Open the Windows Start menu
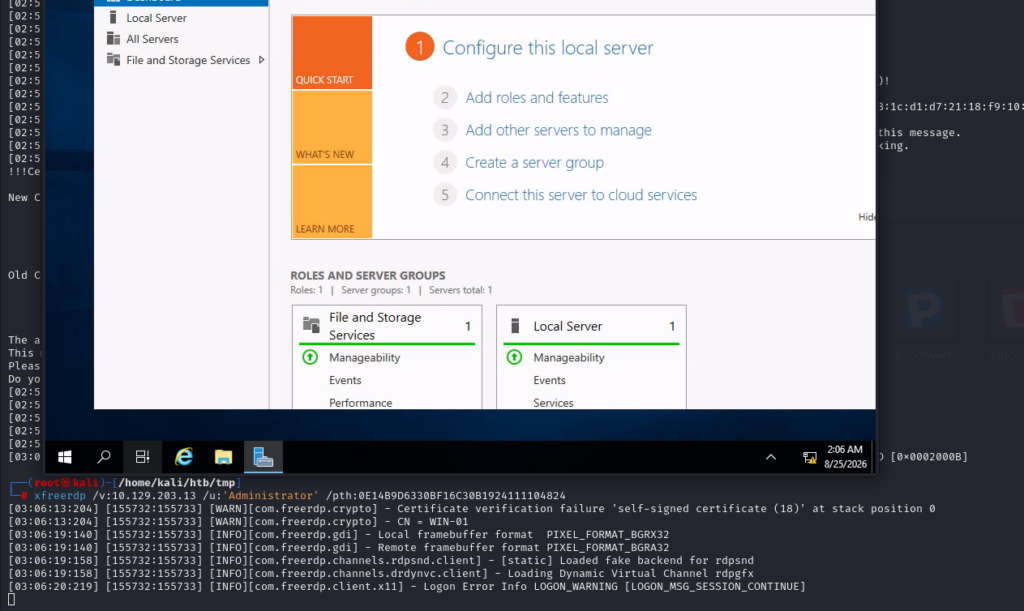Image resolution: width=1024 pixels, height=611 pixels. coord(64,457)
